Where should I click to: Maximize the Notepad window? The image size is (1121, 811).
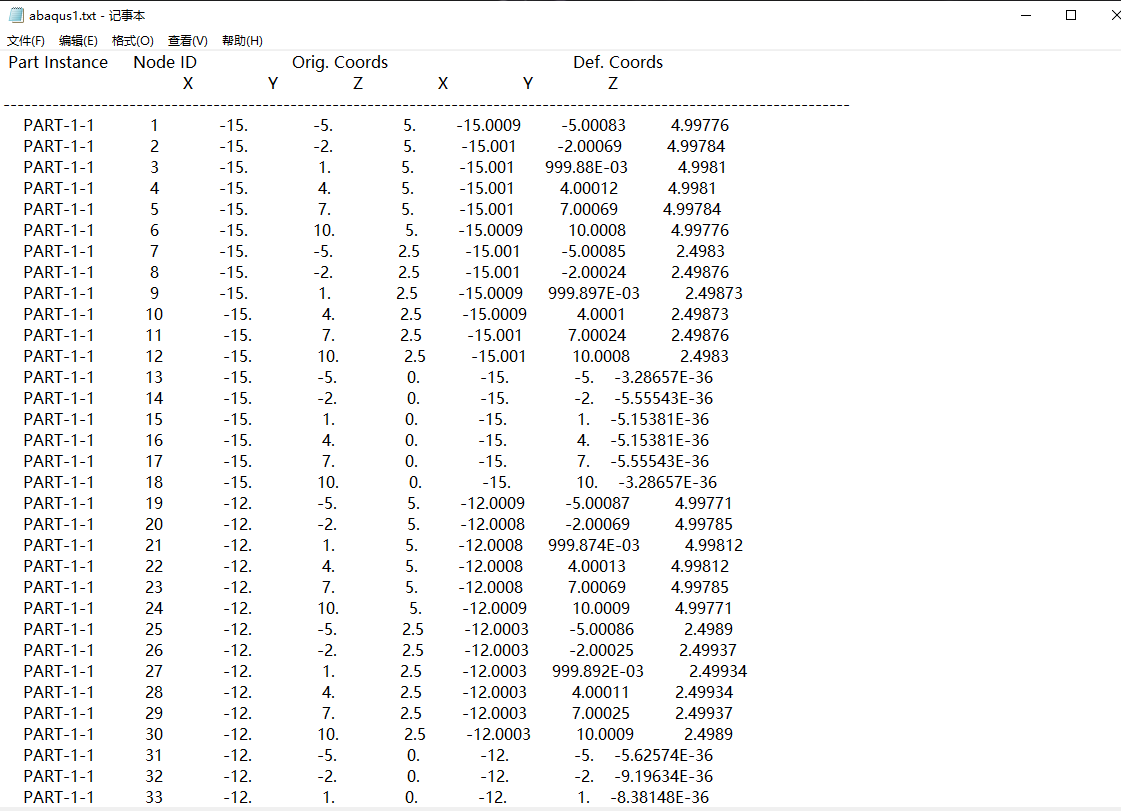1070,15
